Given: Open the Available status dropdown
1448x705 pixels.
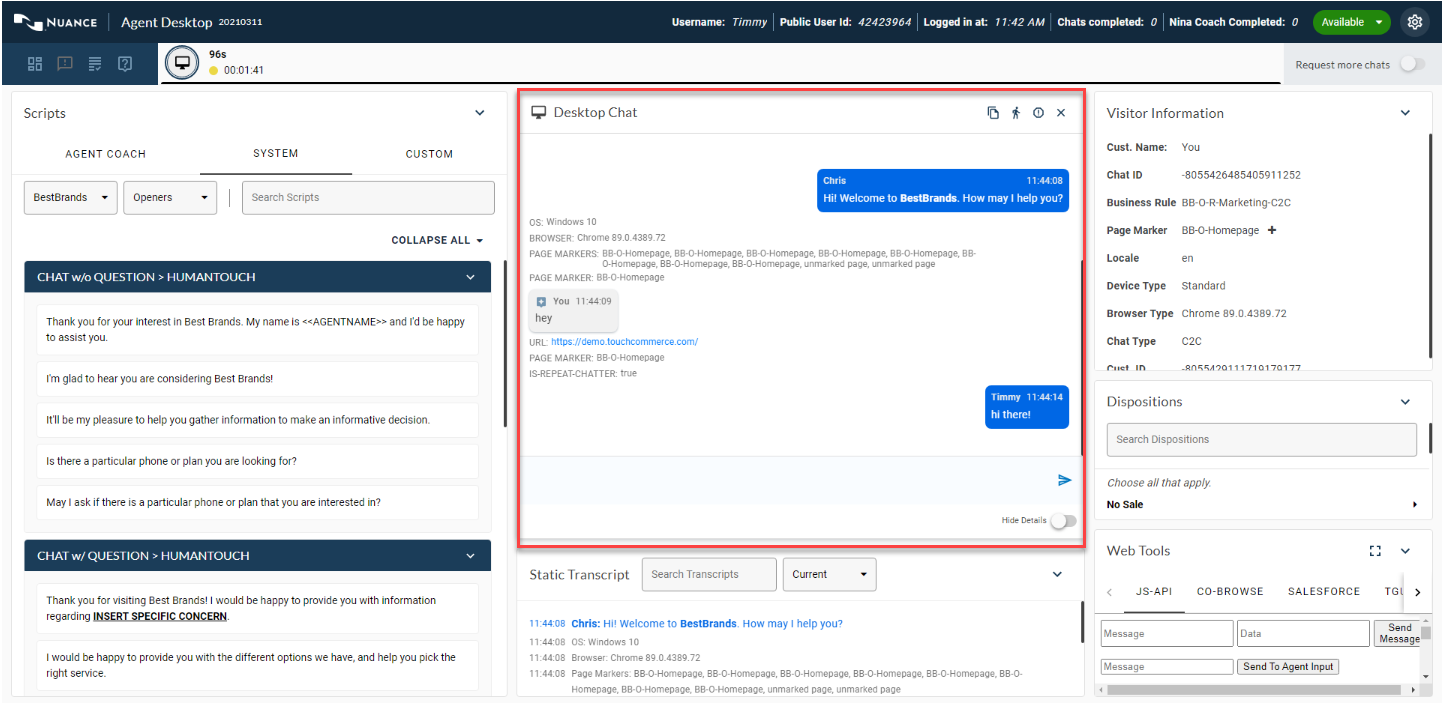Looking at the screenshot, I should (x=1351, y=22).
